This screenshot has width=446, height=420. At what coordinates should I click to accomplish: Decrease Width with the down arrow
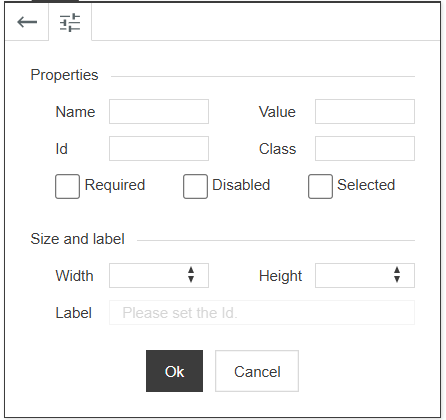pyautogui.click(x=191, y=279)
